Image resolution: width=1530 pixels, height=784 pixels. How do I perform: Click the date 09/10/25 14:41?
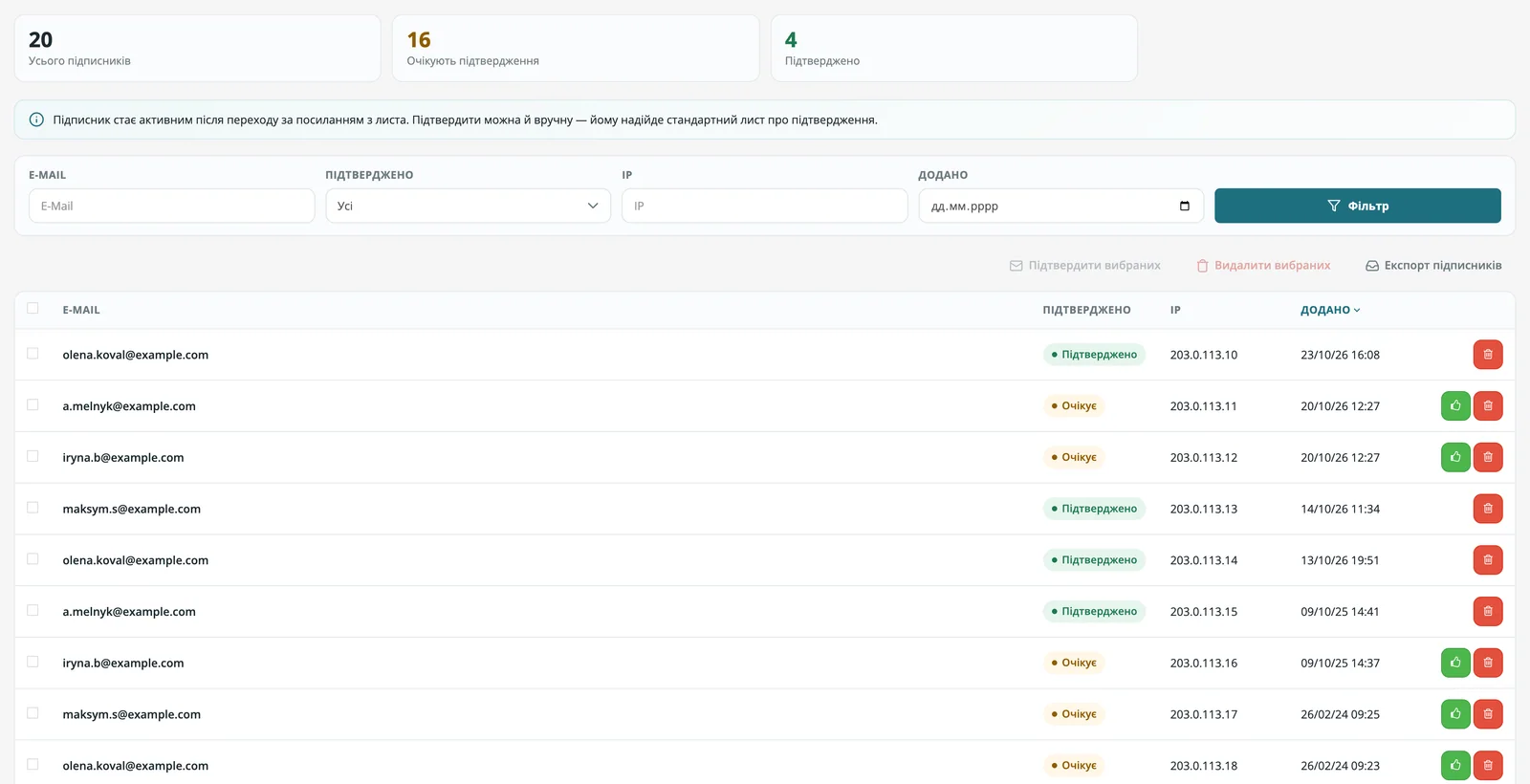point(1340,612)
